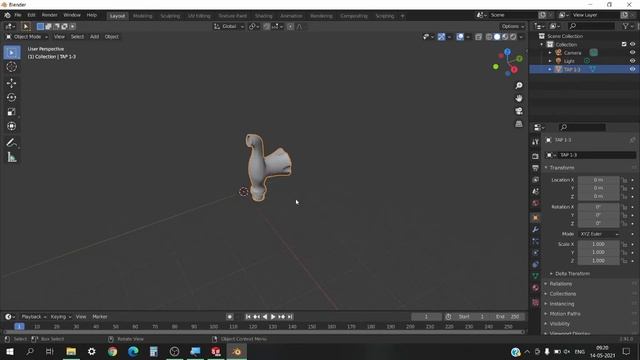Toggle snapping magnet in header
Screen dimensions: 640x360
pyautogui.click(x=266, y=26)
